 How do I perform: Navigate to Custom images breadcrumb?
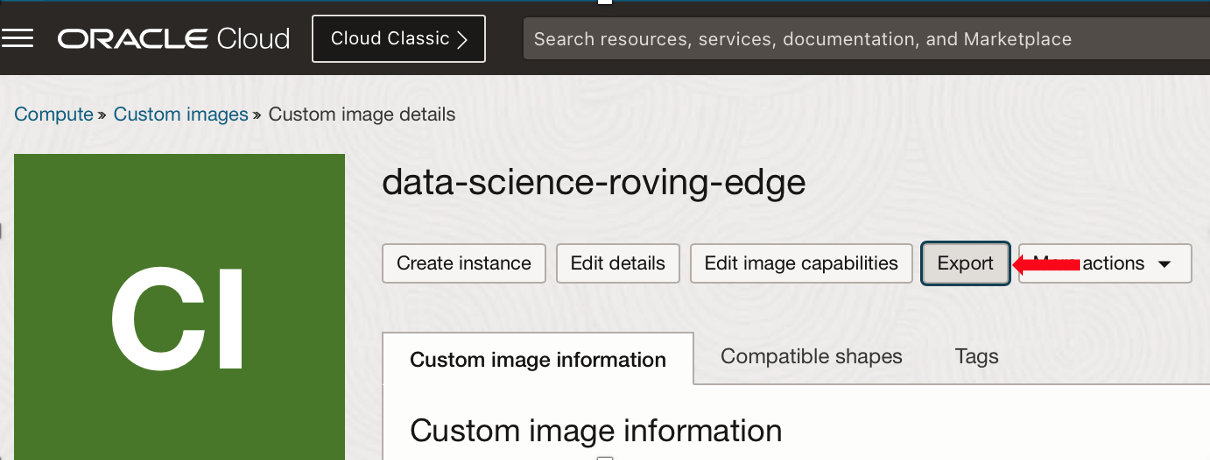(x=180, y=114)
